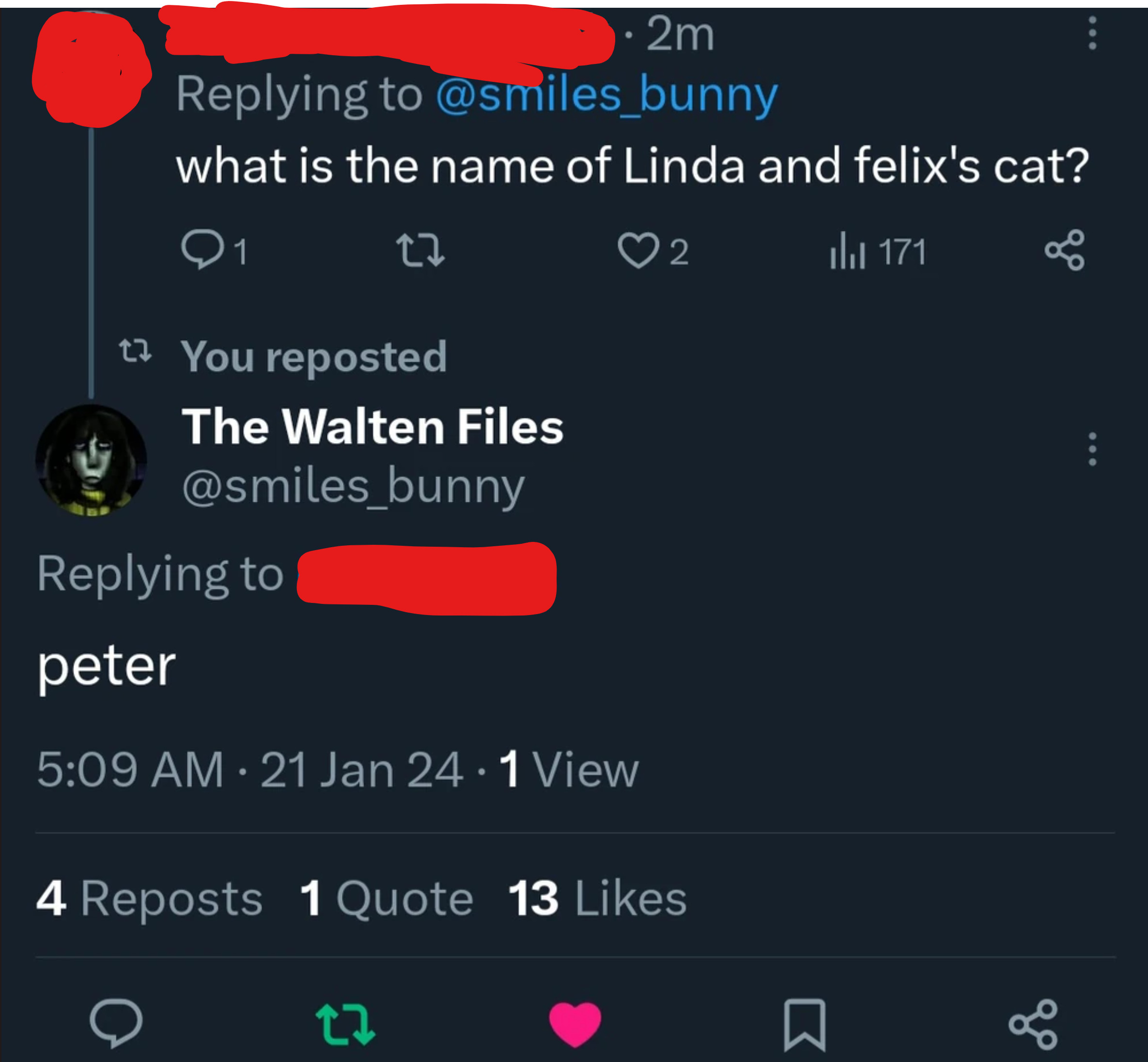Repost the question about Linda and Felix's cat
1148x1062 pixels.
point(420,251)
